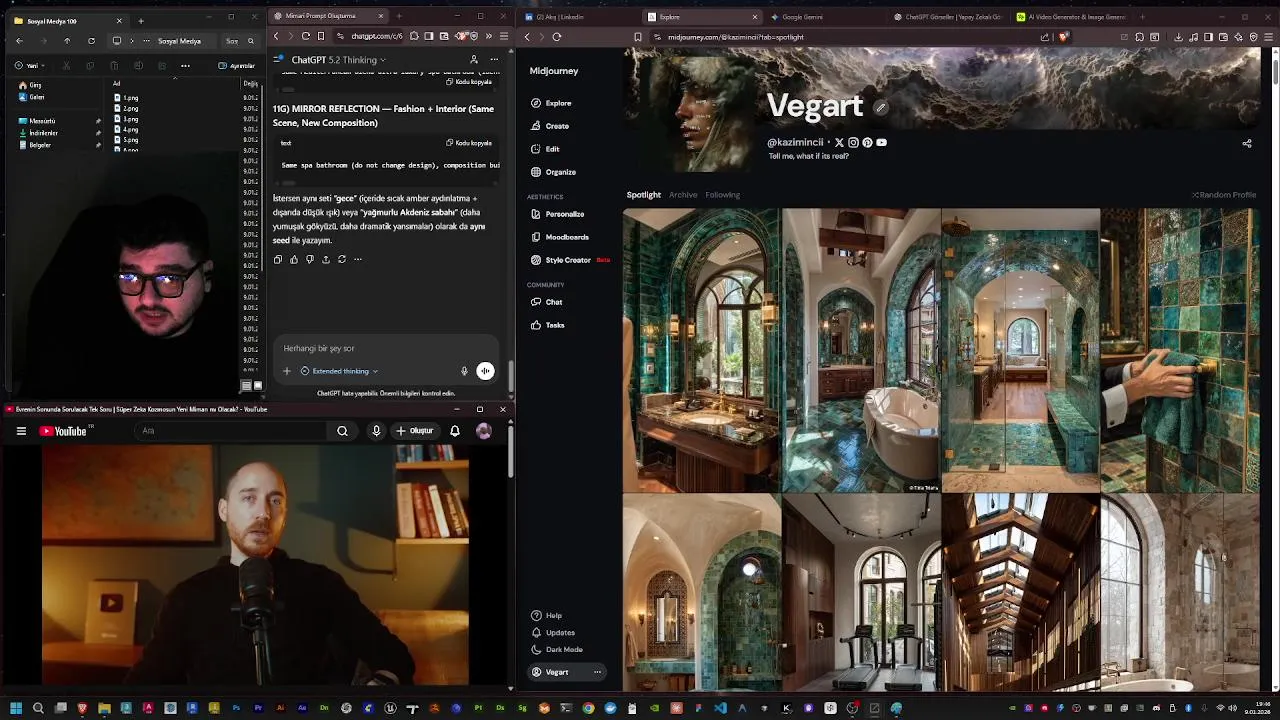Open the profile's X (Twitter) link
This screenshot has height=720, width=1280.
(x=839, y=143)
